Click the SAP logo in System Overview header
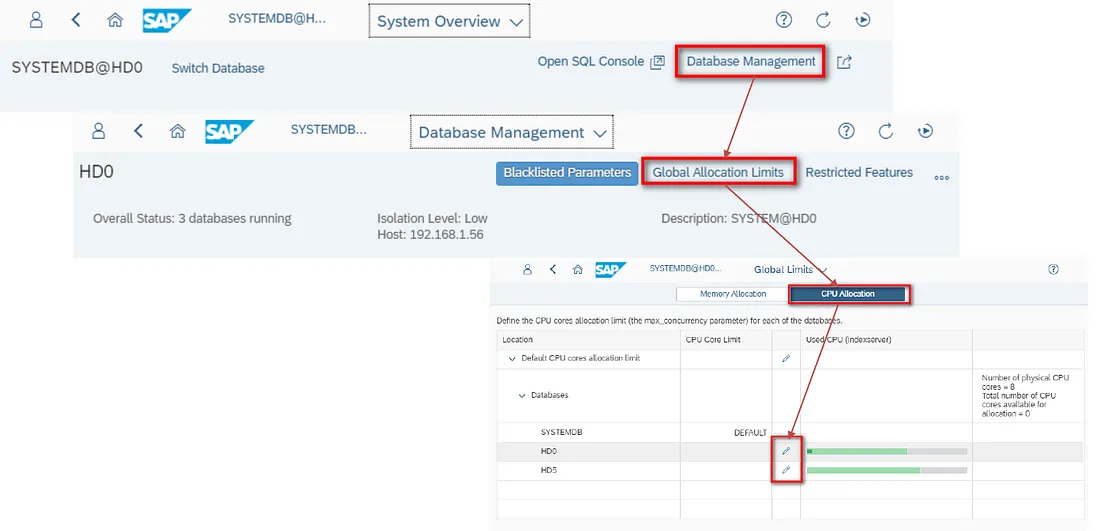This screenshot has width=1100, height=531. coord(166,20)
